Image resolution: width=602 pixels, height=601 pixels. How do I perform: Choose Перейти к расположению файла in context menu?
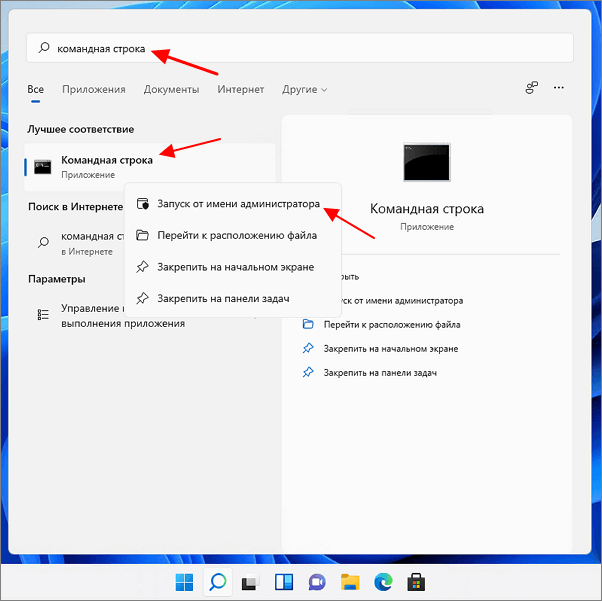point(233,235)
